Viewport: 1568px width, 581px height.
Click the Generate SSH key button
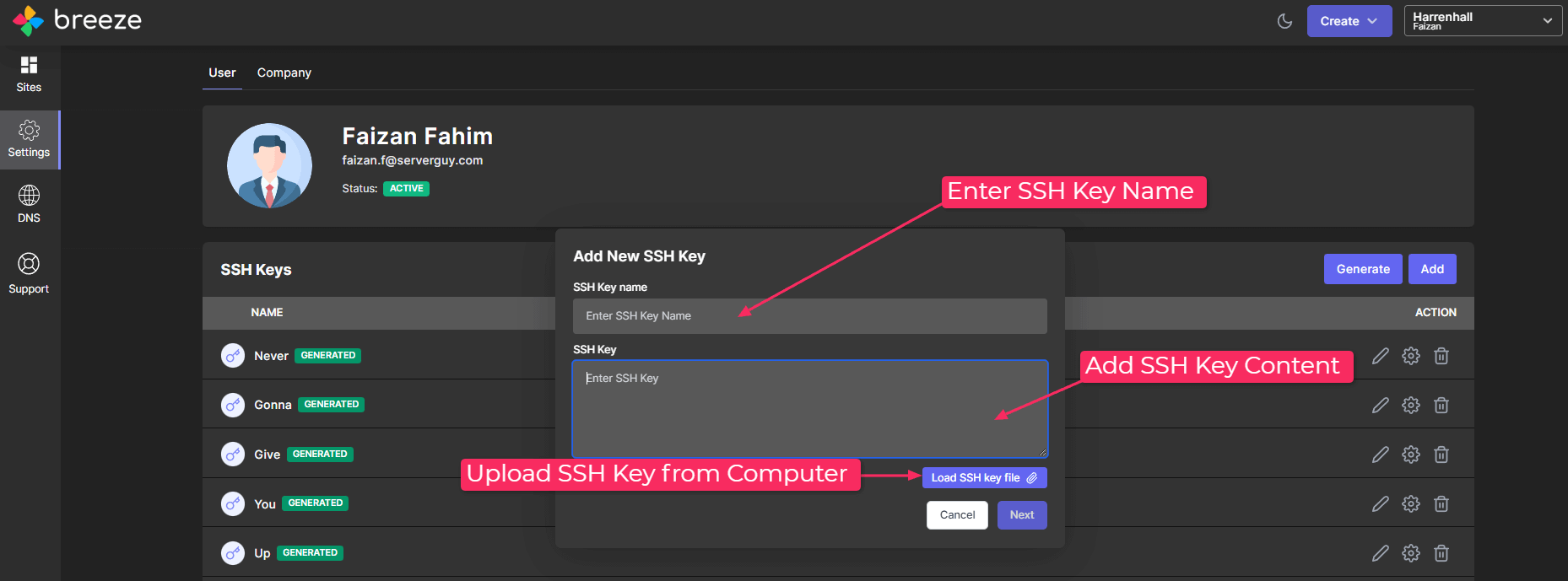coord(1363,269)
